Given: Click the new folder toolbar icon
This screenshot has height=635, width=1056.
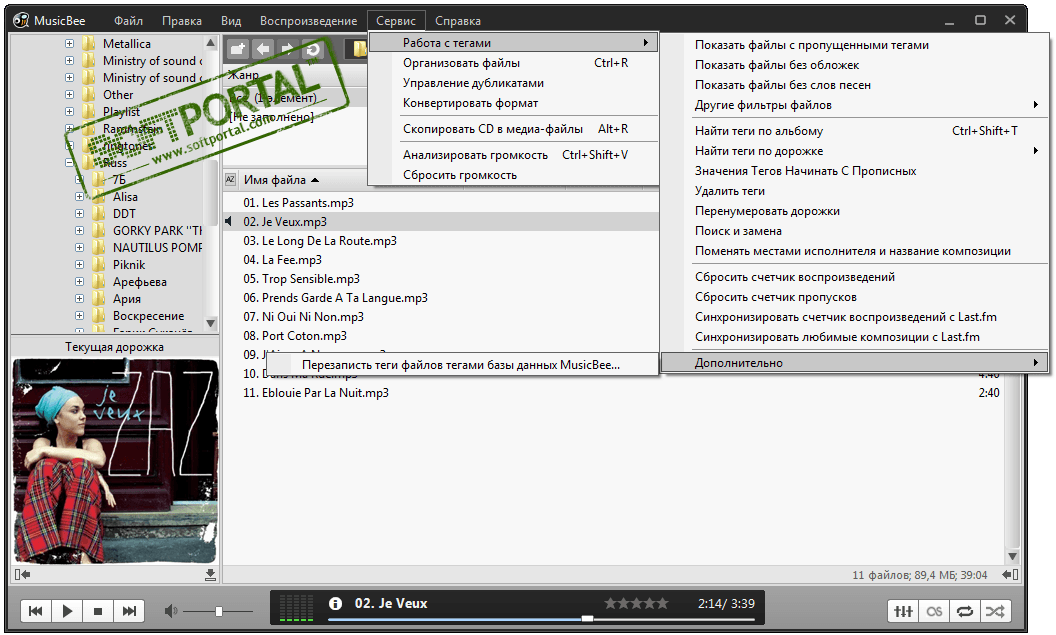Looking at the screenshot, I should [x=237, y=49].
